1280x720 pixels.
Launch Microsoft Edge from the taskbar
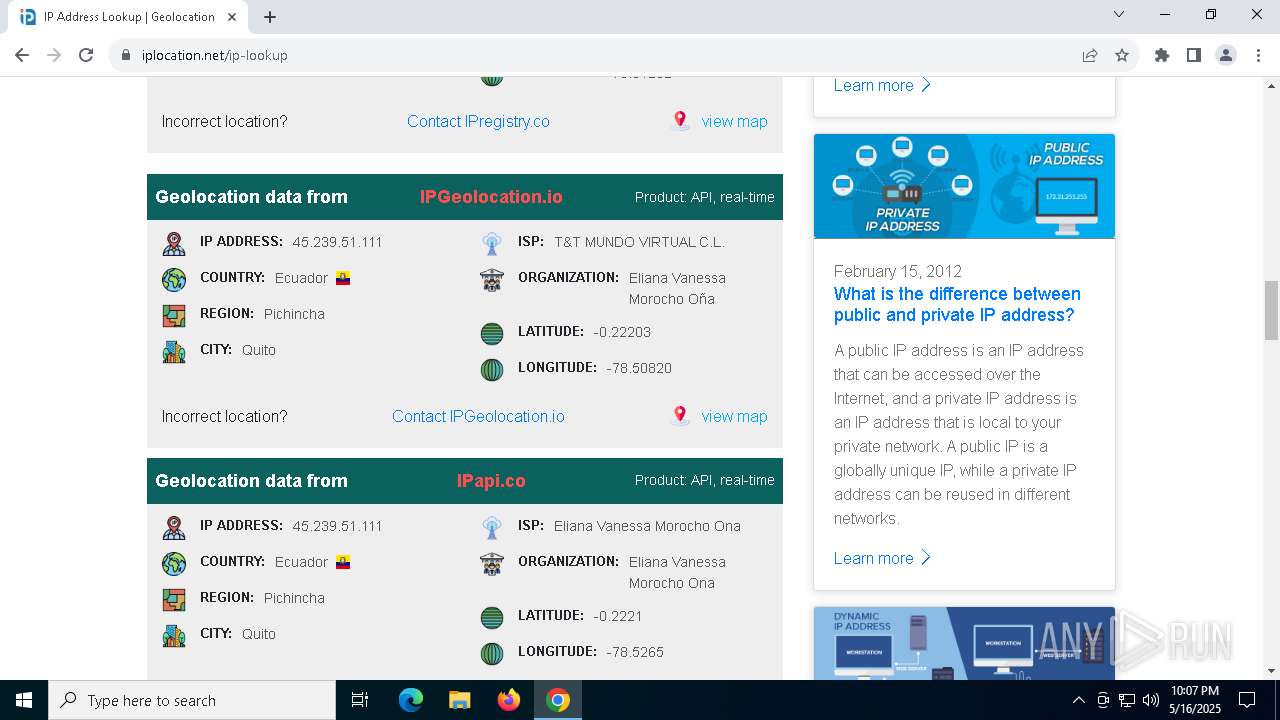tap(411, 700)
